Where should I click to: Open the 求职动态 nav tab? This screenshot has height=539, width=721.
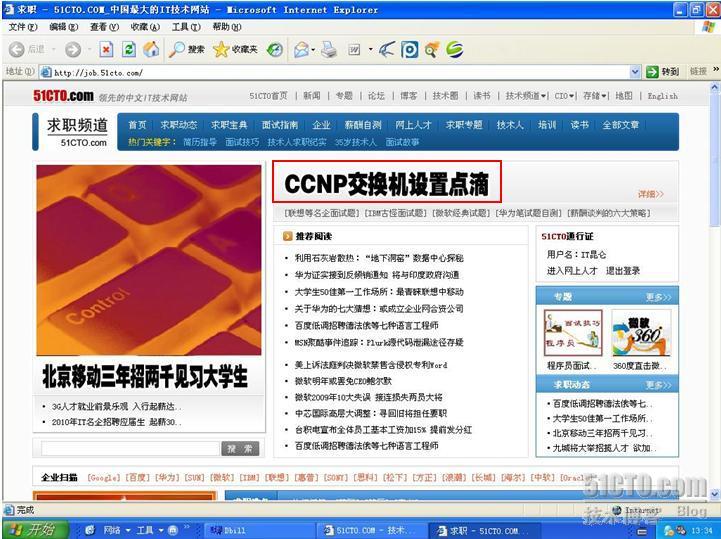point(178,125)
